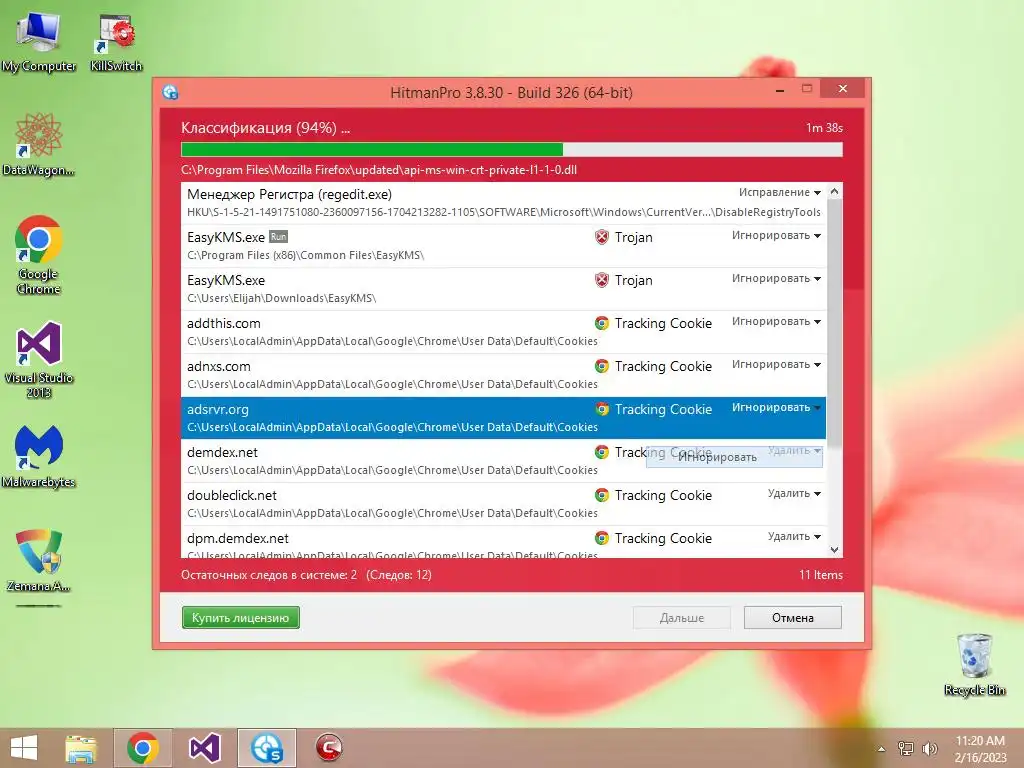1024x768 pixels.
Task: Click Chrome icon beside demdex.net cookie
Action: coord(602,452)
